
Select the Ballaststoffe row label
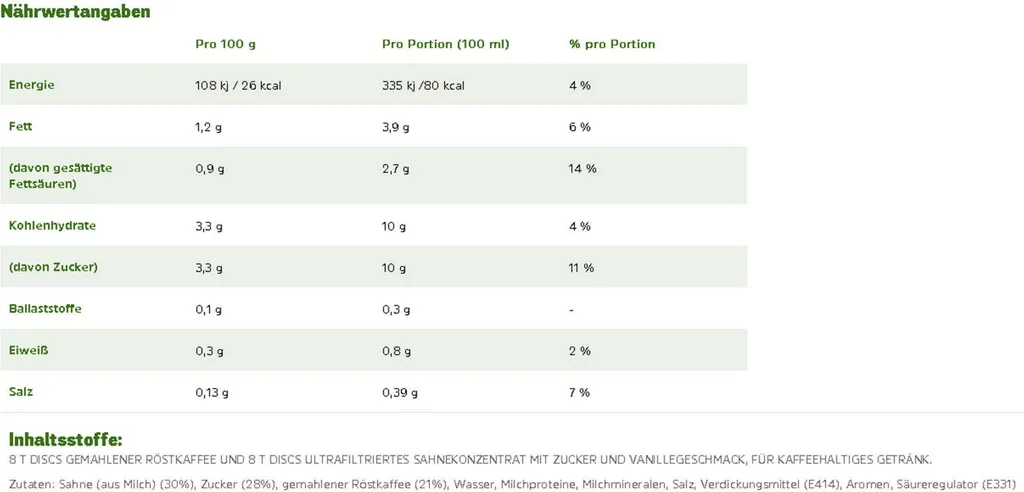point(45,309)
